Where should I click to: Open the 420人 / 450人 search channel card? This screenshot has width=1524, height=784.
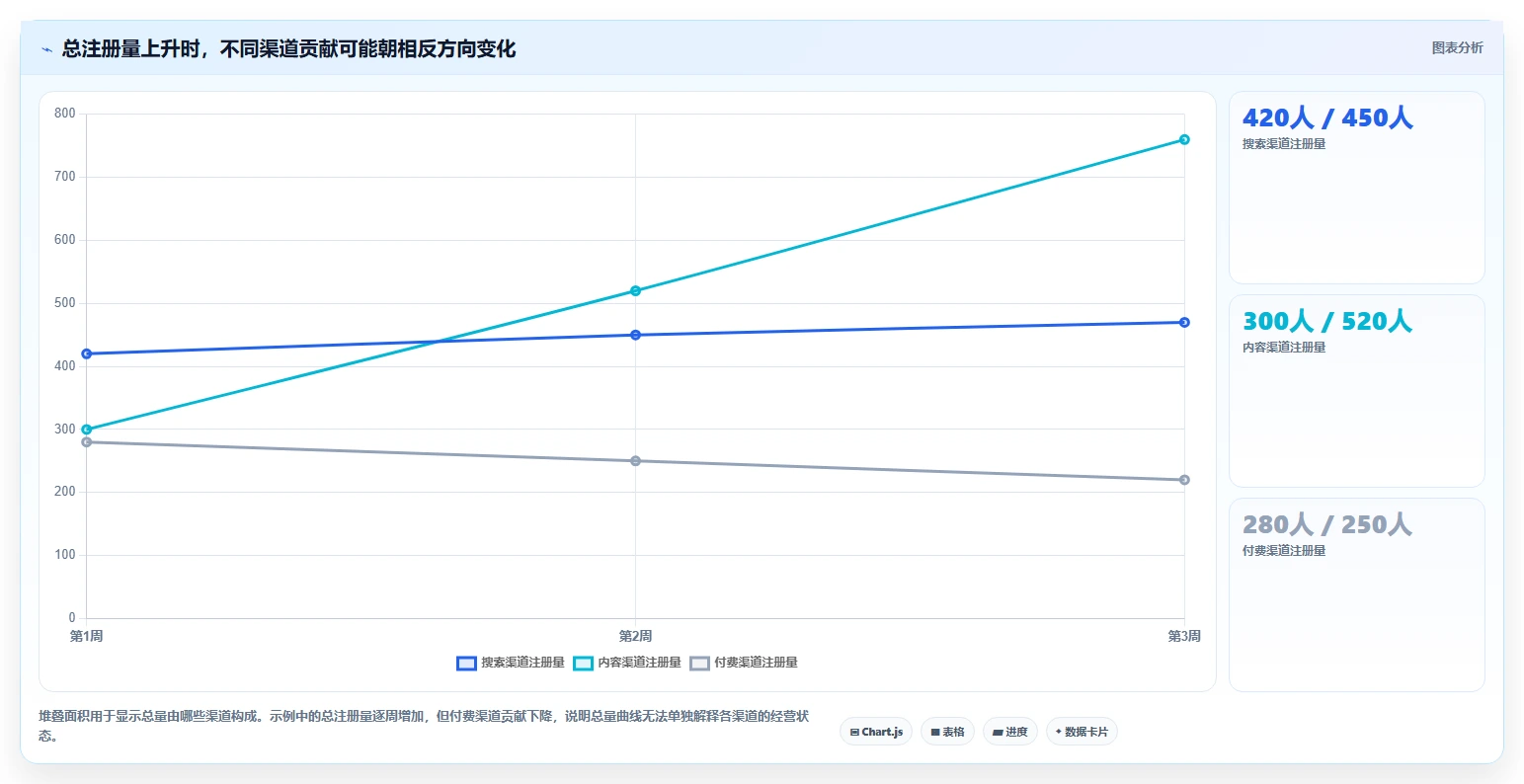pyautogui.click(x=1356, y=188)
